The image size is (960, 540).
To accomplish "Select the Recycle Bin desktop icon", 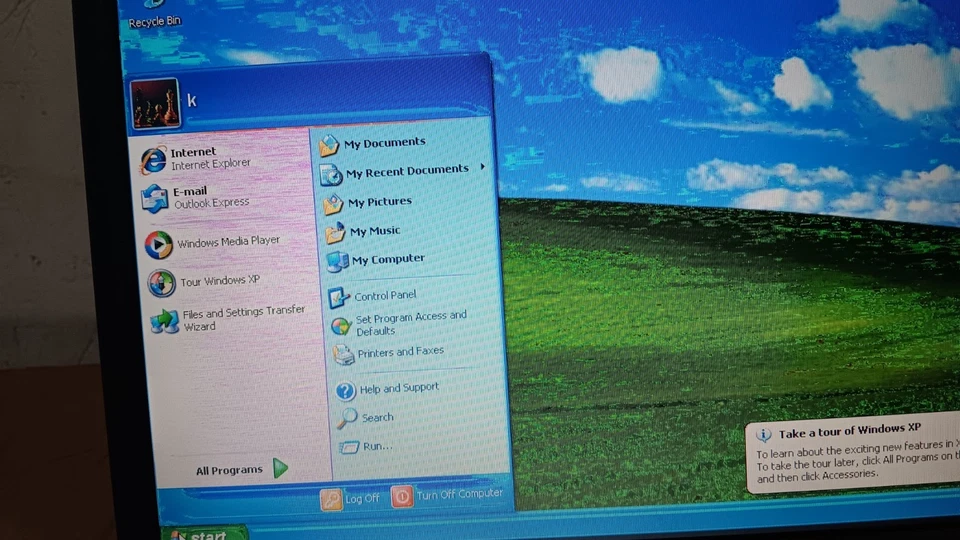I will pyautogui.click(x=153, y=5).
